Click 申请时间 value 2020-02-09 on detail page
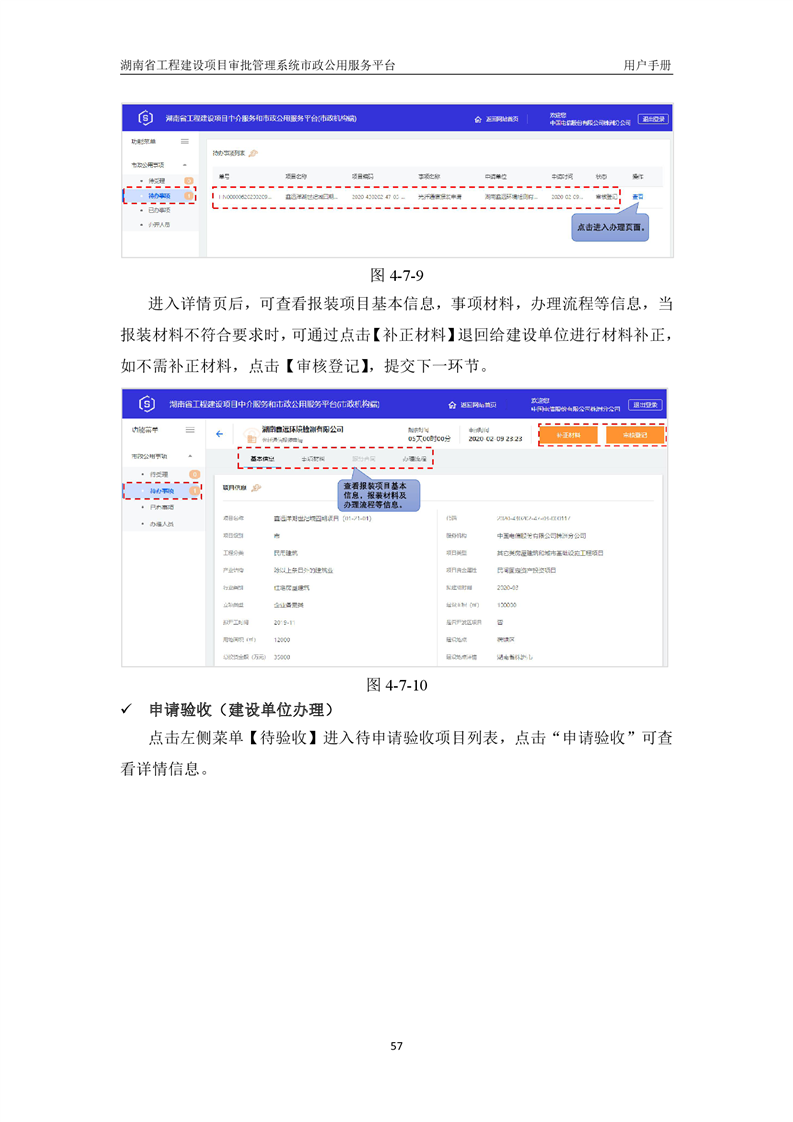 (x=495, y=439)
